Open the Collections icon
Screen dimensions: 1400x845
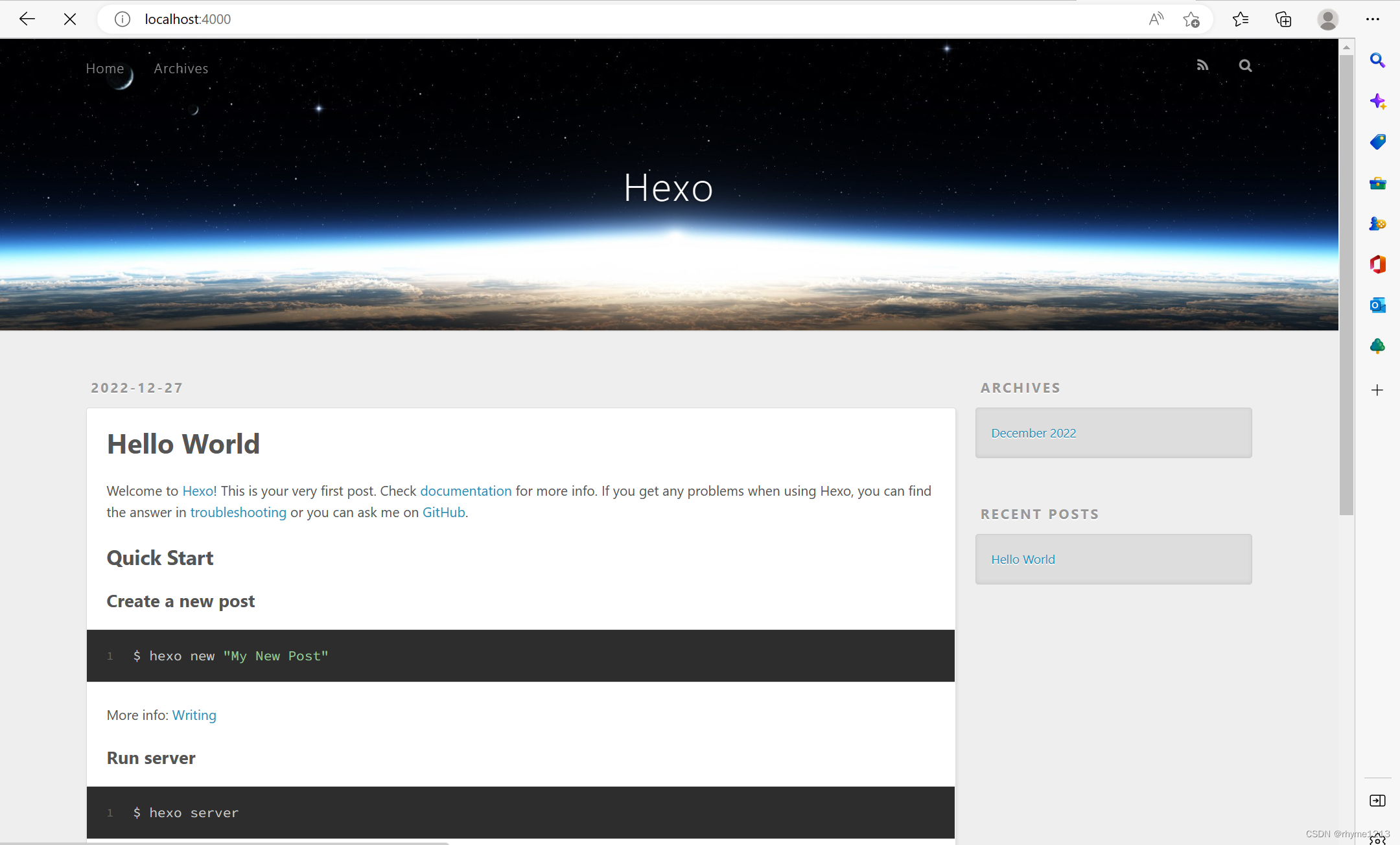(x=1283, y=19)
